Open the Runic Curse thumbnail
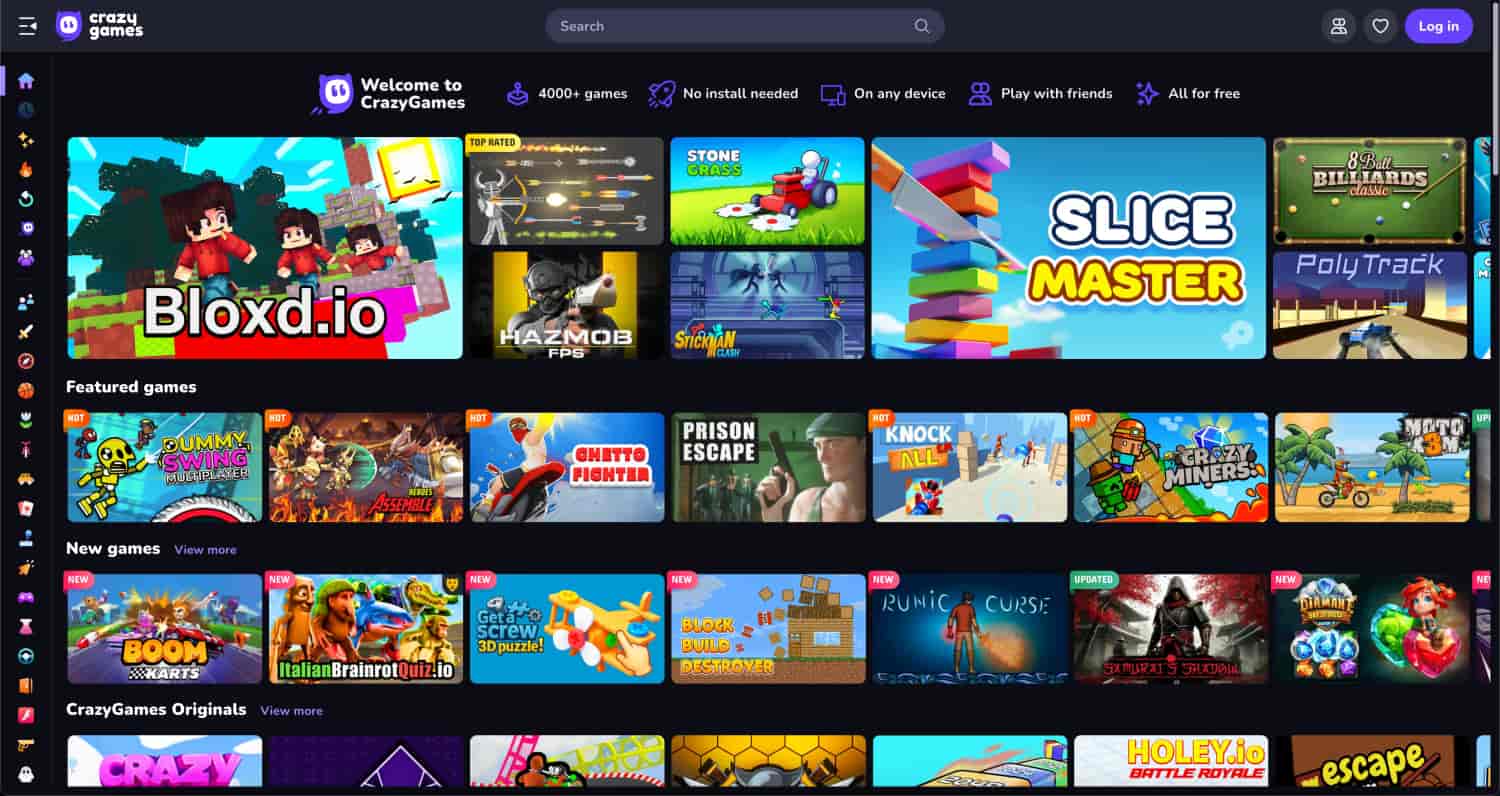Image resolution: width=1500 pixels, height=796 pixels. point(970,628)
